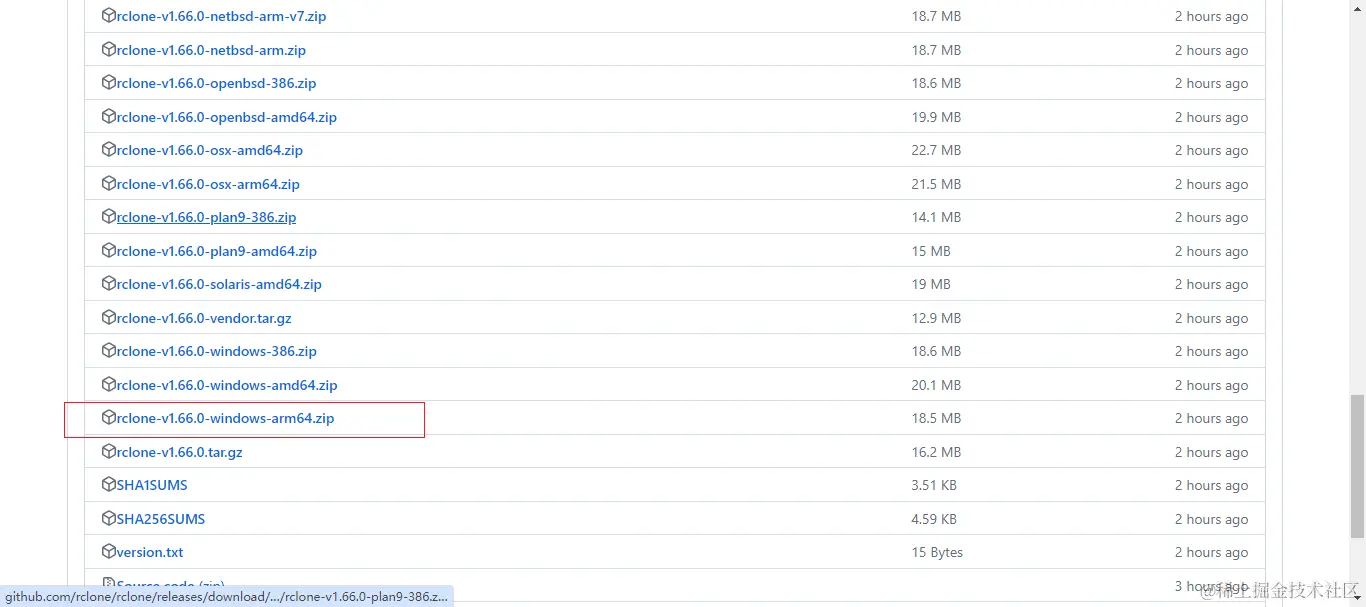Open rclone-v1.66.0.tar.gz link
The width and height of the screenshot is (1366, 607).
(180, 452)
